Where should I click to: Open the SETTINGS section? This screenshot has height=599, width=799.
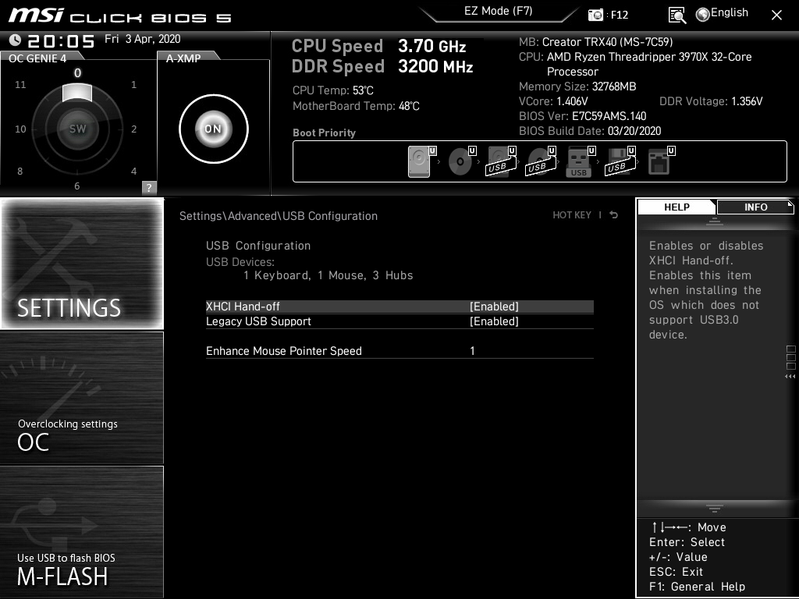click(82, 263)
